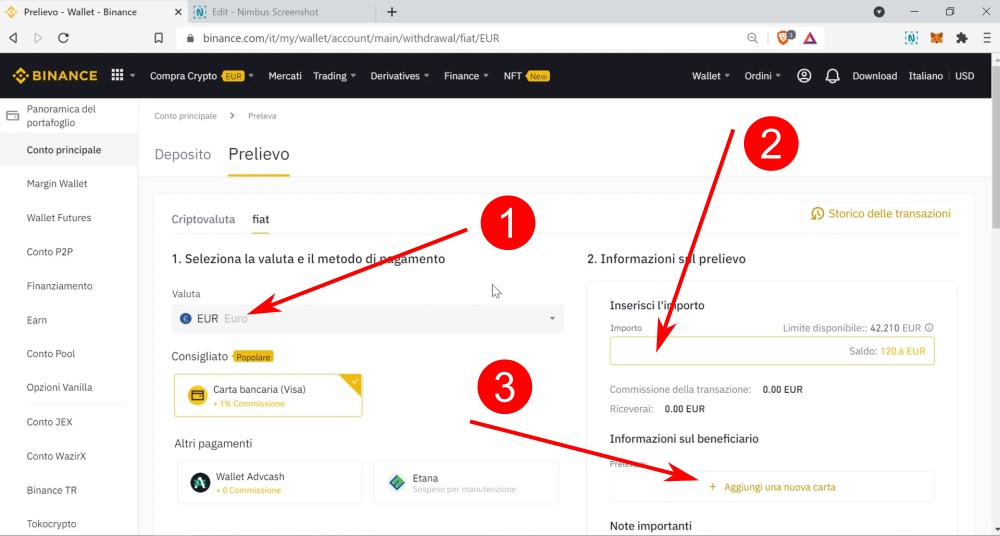Click the info icon next to Limite disponibile

tap(929, 328)
